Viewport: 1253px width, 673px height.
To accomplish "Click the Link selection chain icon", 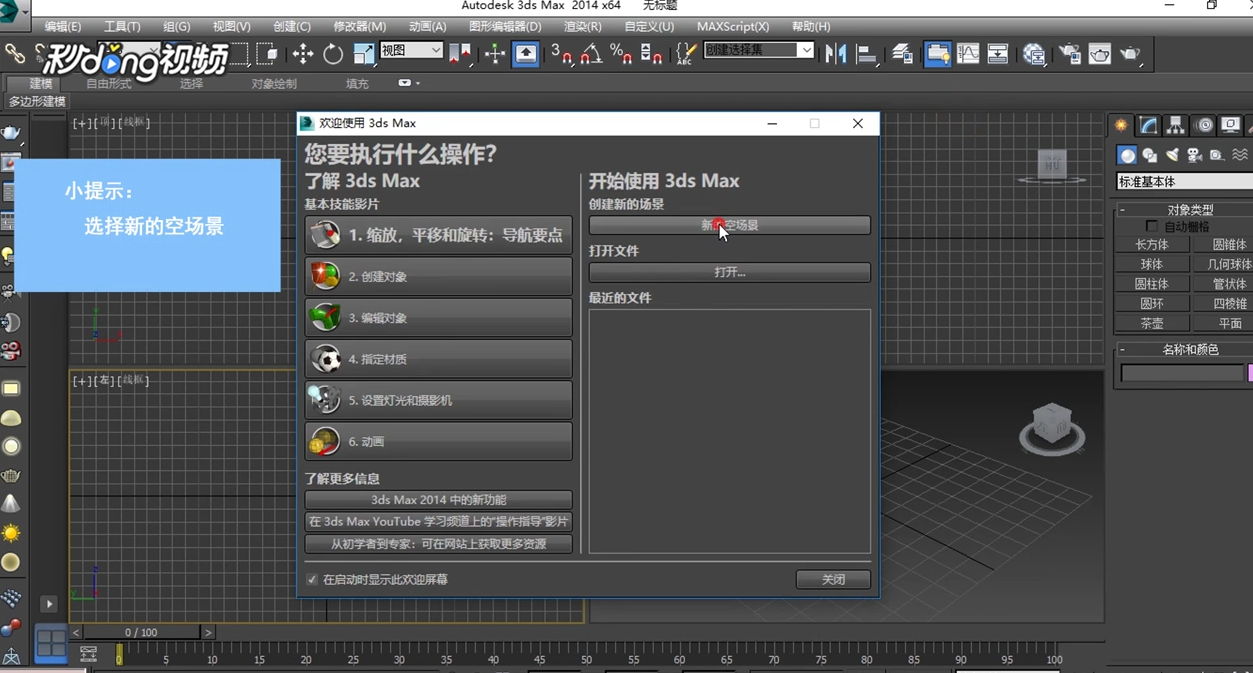I will pyautogui.click(x=14, y=54).
